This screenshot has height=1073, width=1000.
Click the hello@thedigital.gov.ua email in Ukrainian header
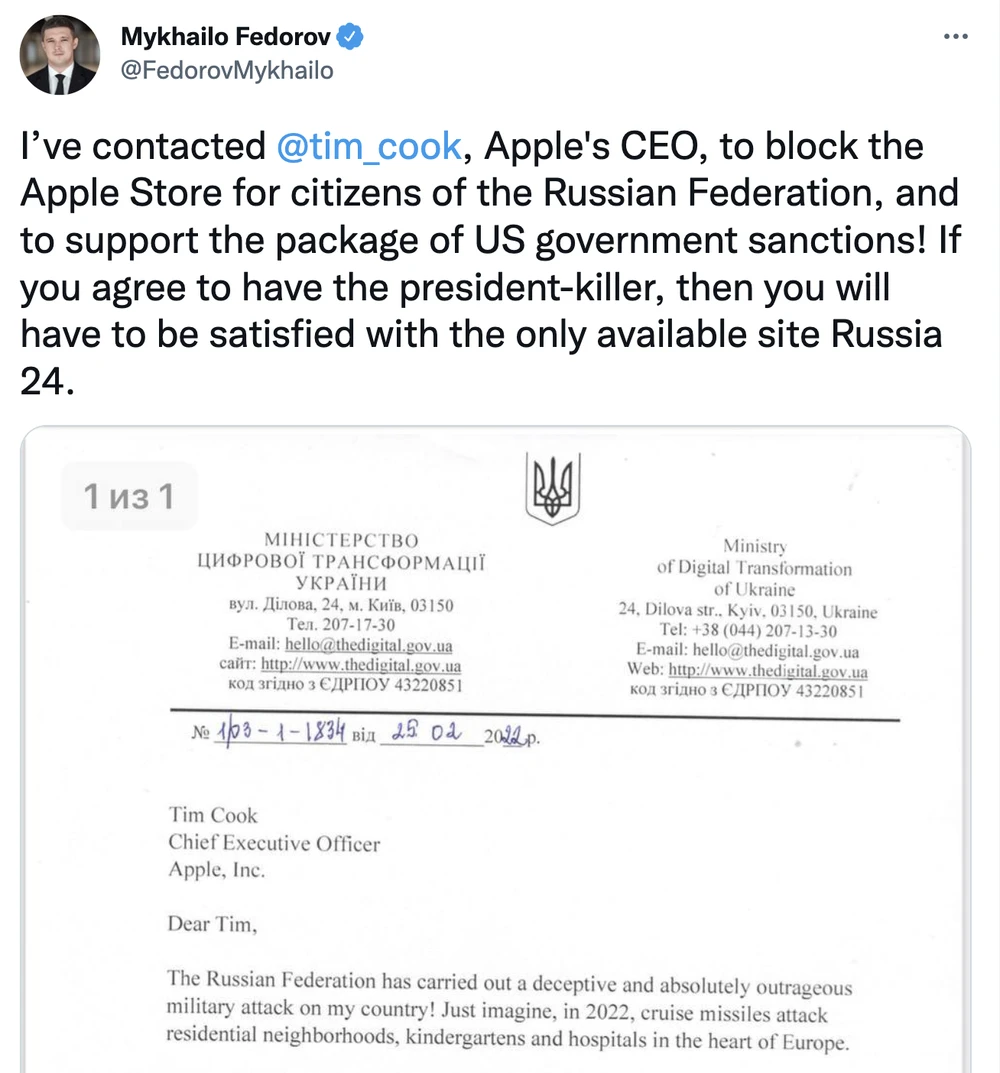pos(368,645)
